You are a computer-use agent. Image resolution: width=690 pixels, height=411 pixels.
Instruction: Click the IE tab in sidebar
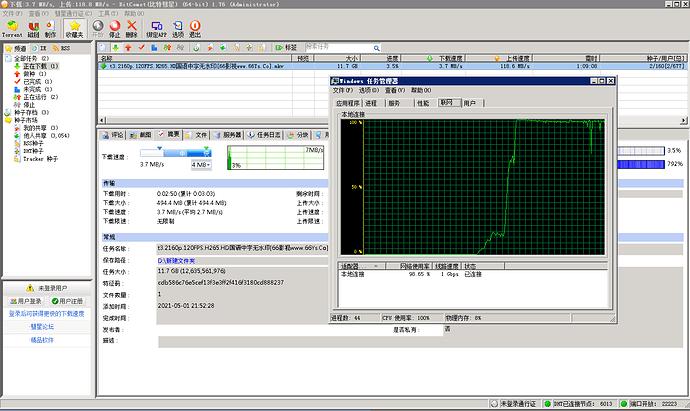point(39,48)
